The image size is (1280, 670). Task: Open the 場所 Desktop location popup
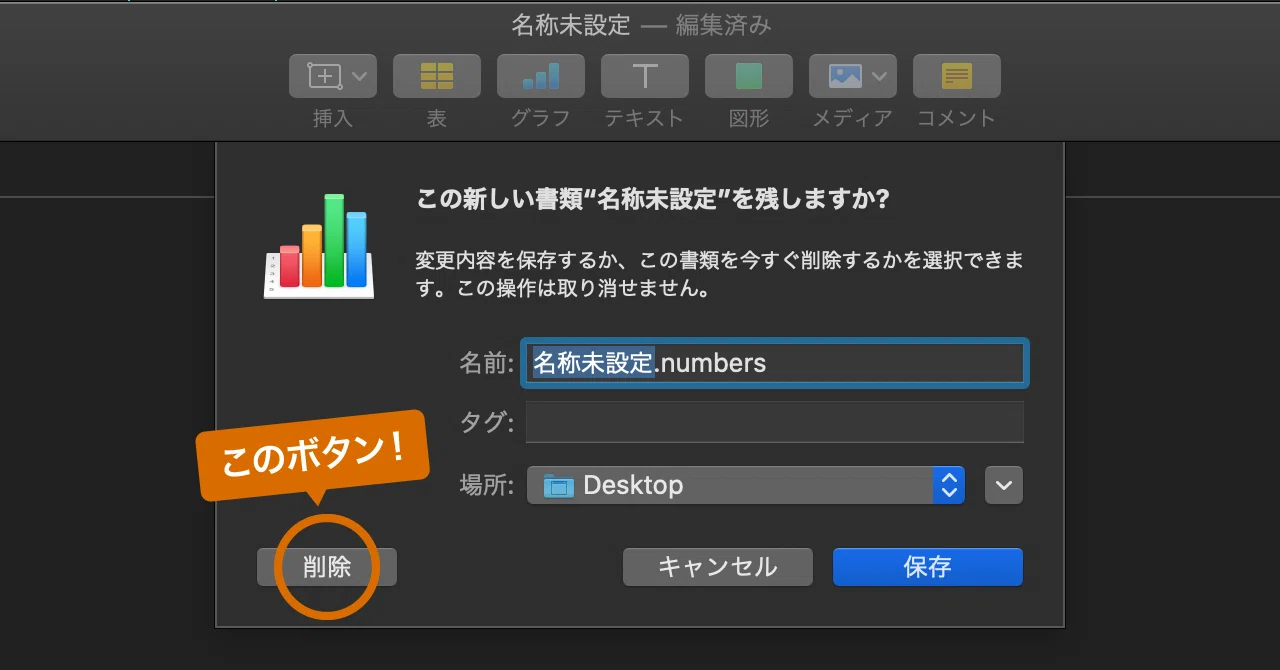tap(746, 486)
